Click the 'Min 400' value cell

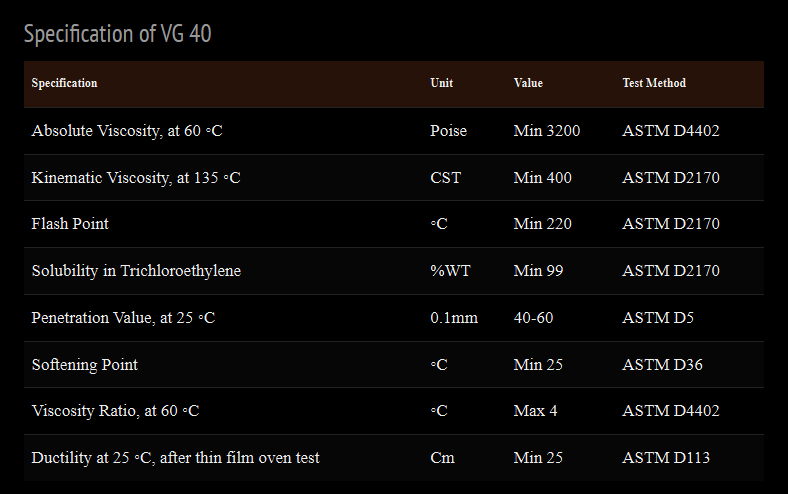point(542,178)
